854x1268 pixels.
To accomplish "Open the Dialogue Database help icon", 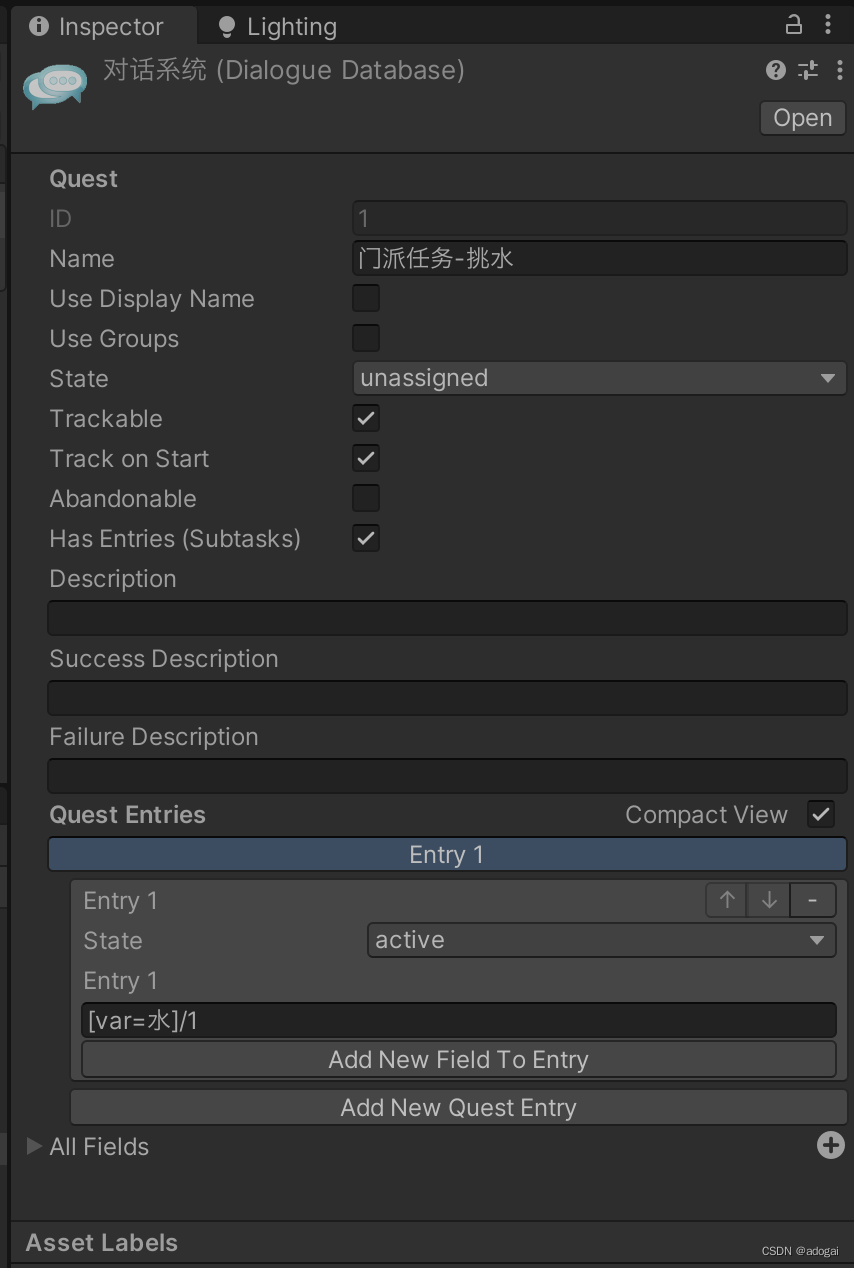I will [775, 70].
